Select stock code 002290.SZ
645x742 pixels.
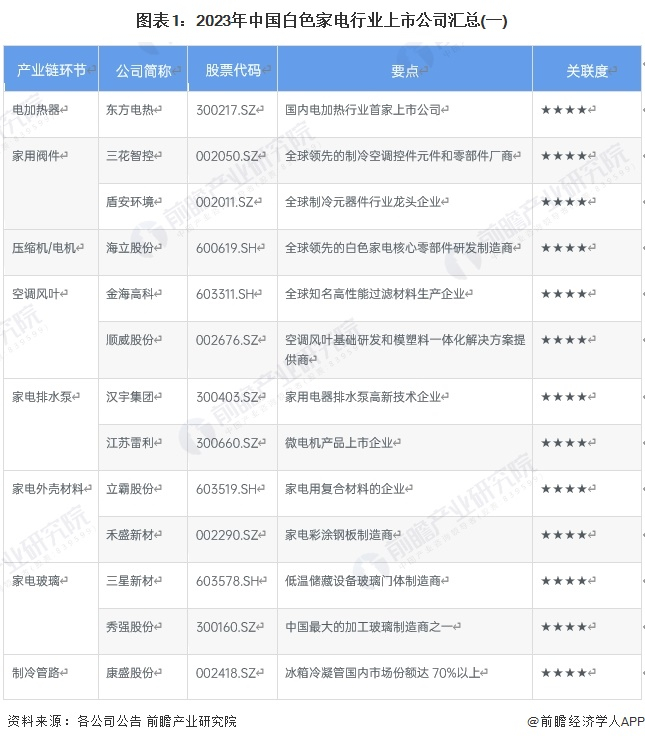point(228,535)
